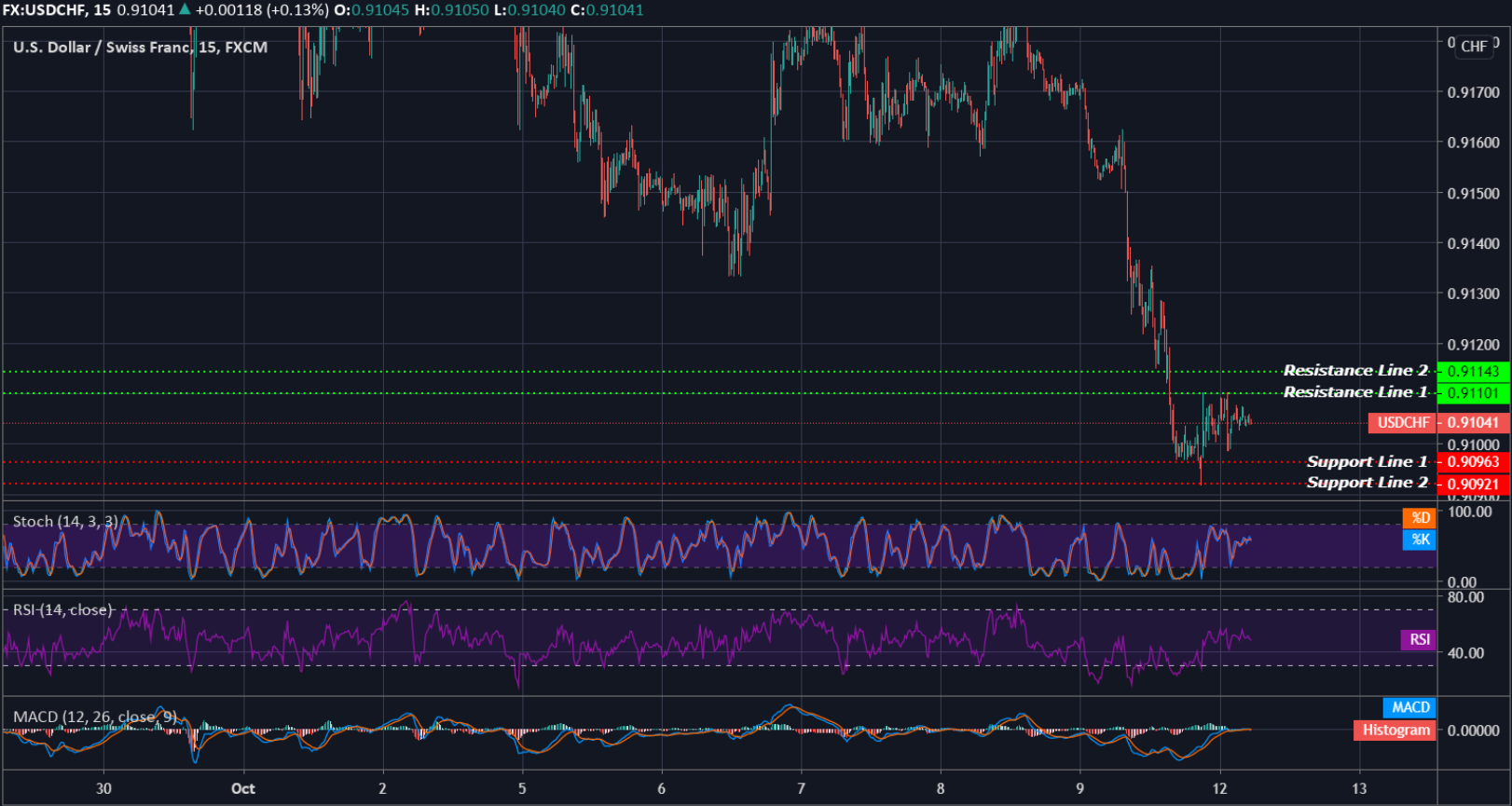
Task: Click the RSI (14, close) indicator legend
Action: (x=62, y=609)
